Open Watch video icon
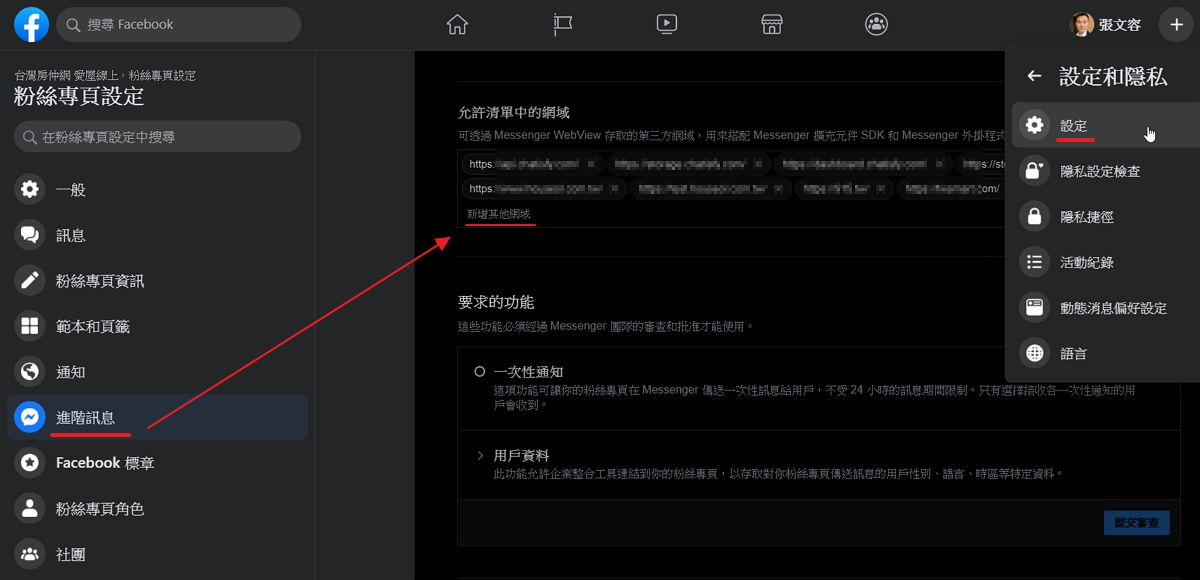Screen dimensions: 1200x580 pos(667,25)
